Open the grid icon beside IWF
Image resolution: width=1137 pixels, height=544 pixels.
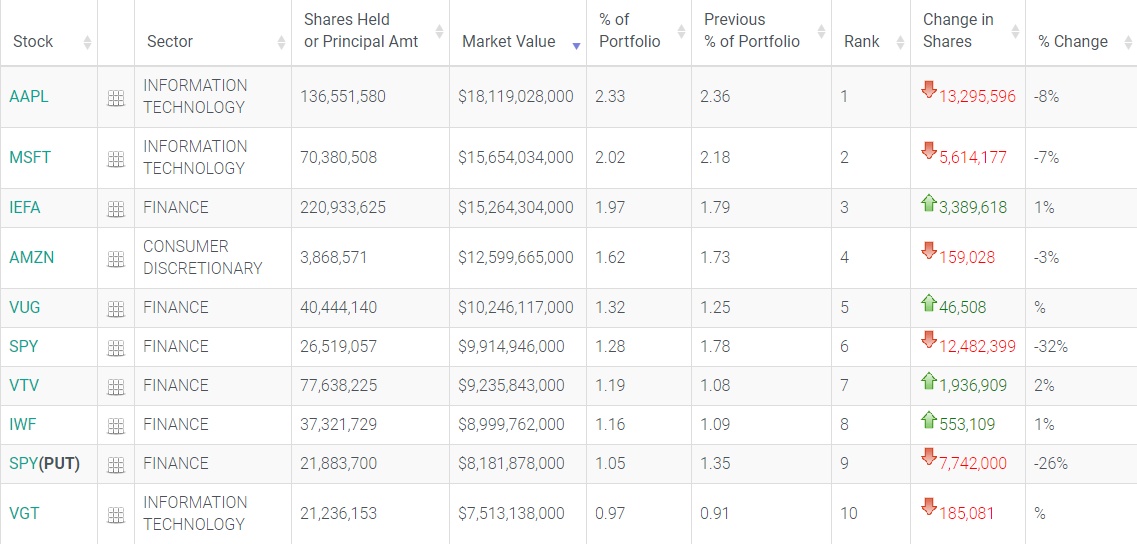(116, 426)
